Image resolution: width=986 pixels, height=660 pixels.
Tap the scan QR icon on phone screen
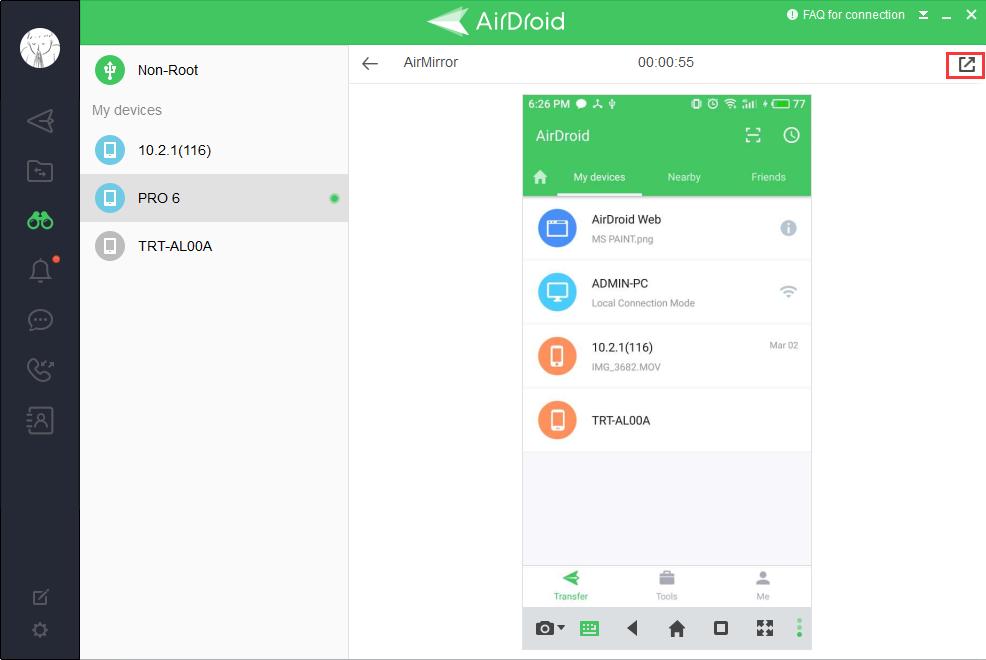pyautogui.click(x=753, y=135)
